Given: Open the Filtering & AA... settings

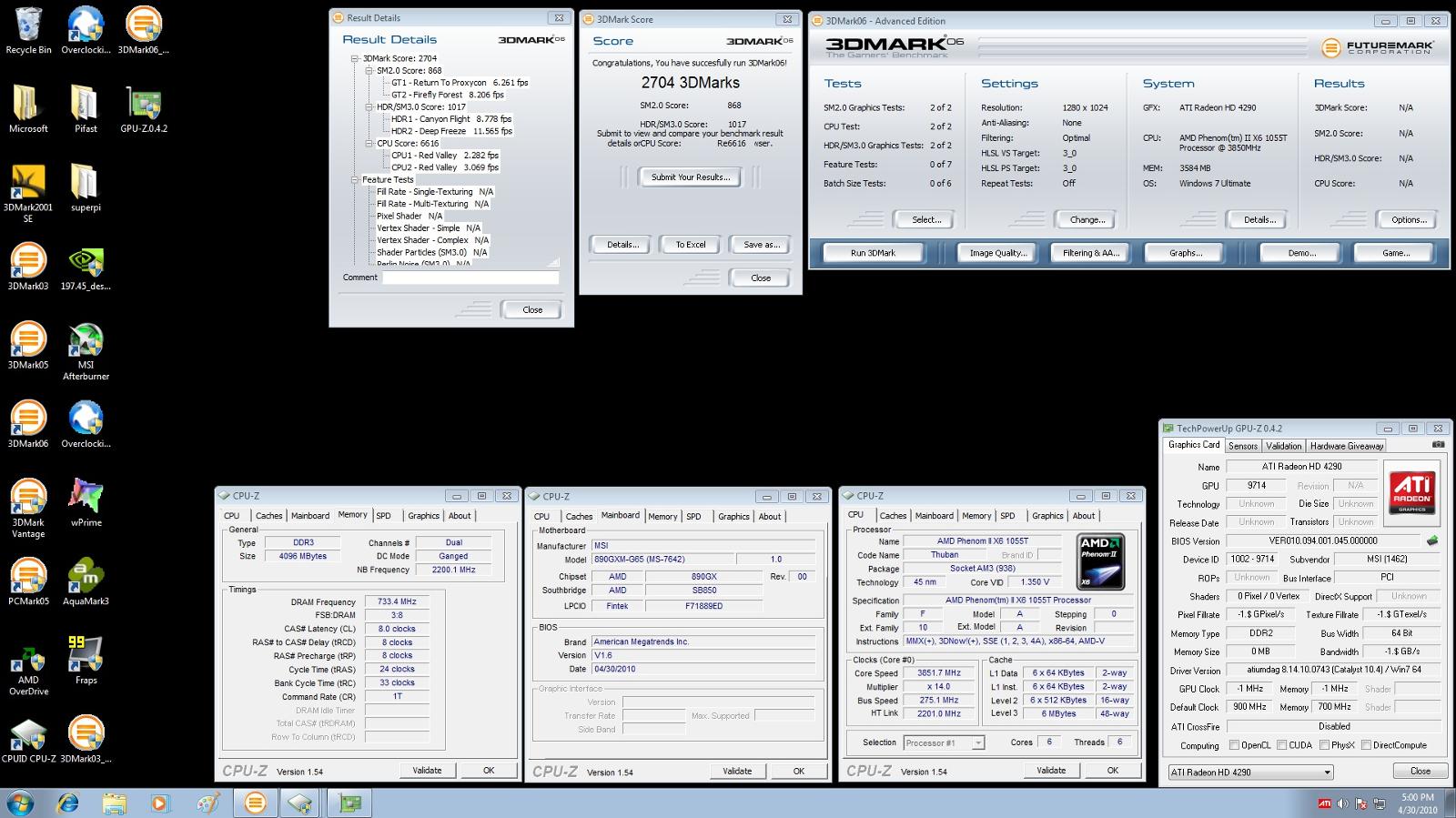Looking at the screenshot, I should [1090, 253].
